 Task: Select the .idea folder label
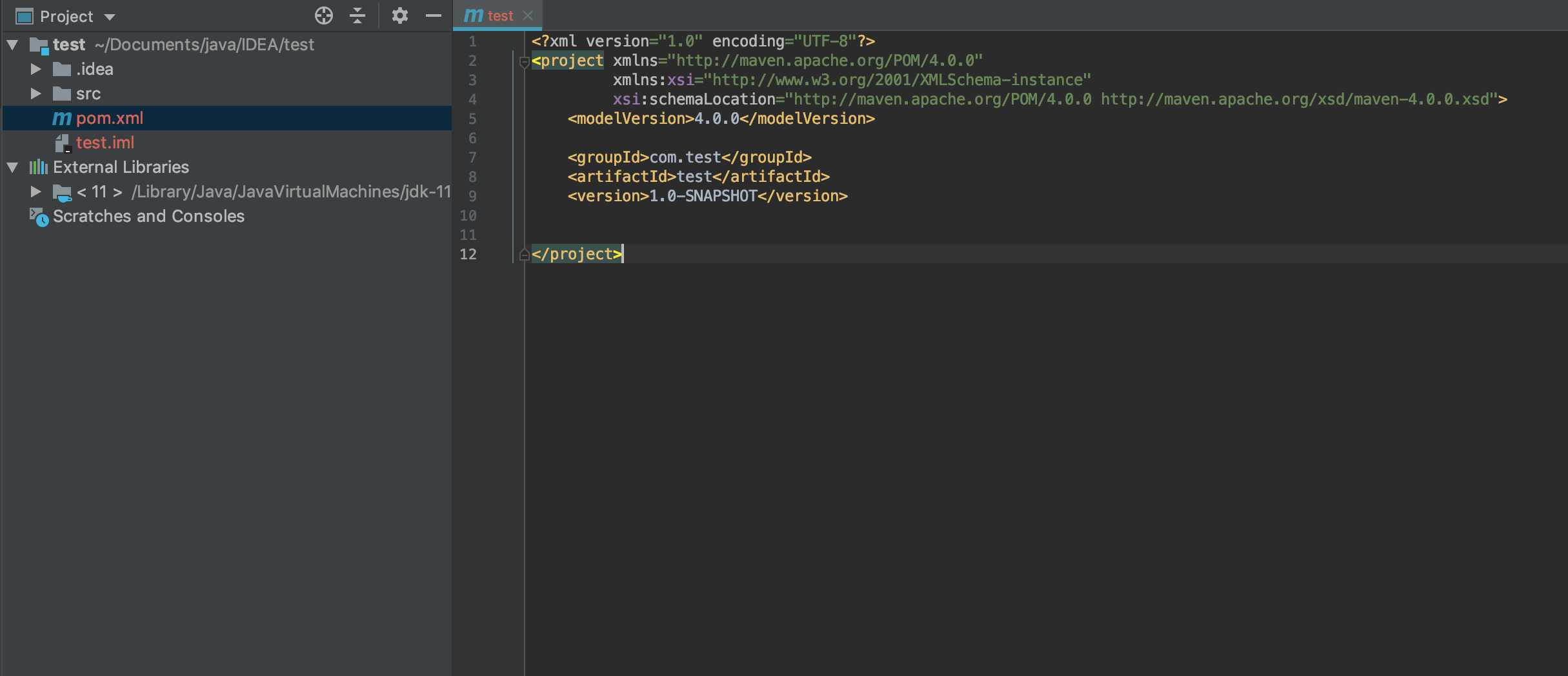[x=95, y=69]
